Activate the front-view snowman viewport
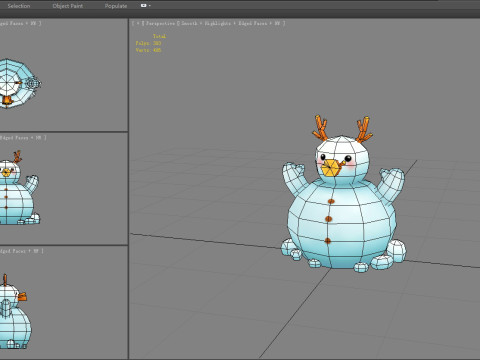The height and width of the screenshot is (360, 480). 63,189
